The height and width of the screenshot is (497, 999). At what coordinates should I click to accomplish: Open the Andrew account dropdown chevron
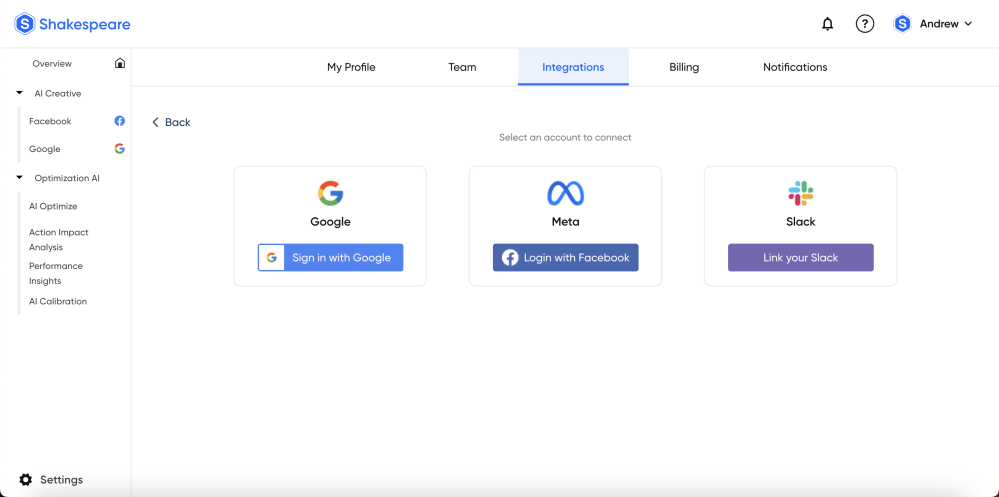point(968,24)
